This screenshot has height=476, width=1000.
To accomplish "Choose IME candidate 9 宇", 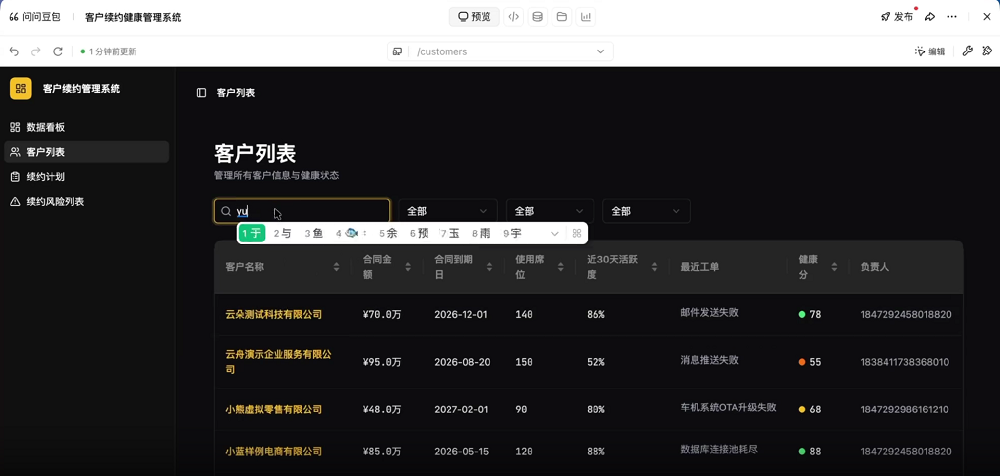I will click(x=512, y=234).
